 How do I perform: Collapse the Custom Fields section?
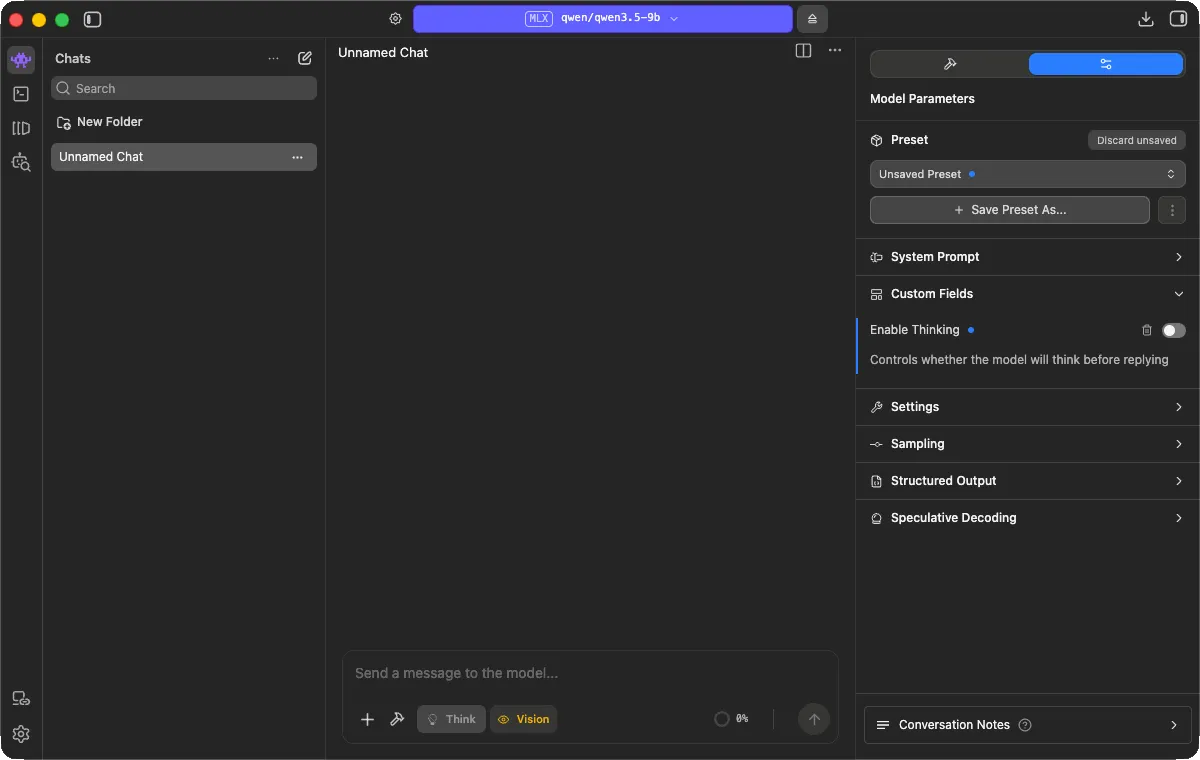tap(1027, 294)
